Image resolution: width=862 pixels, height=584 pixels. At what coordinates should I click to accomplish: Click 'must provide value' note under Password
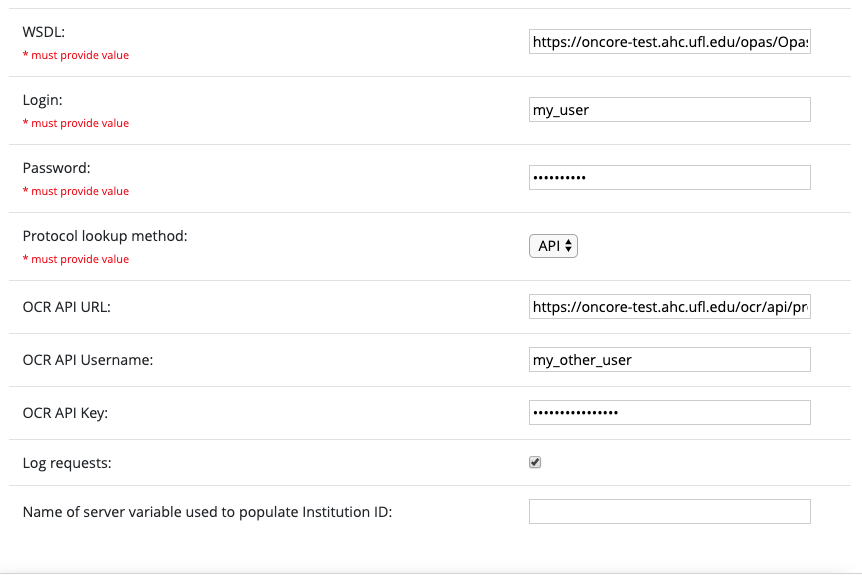click(79, 191)
